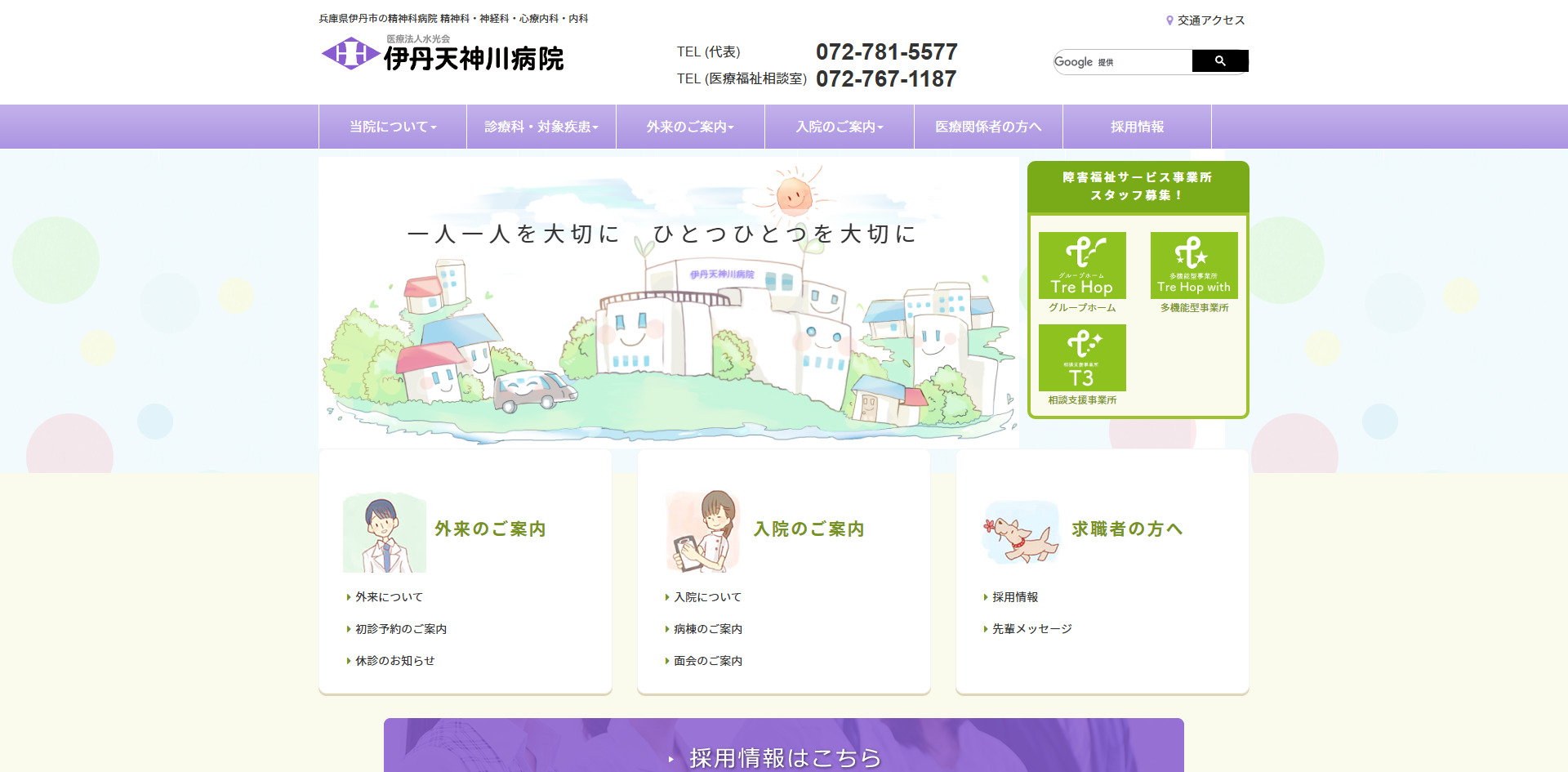The height and width of the screenshot is (772, 1568).
Task: Click the arrow before 採用情報はこちら
Action: 671,759
